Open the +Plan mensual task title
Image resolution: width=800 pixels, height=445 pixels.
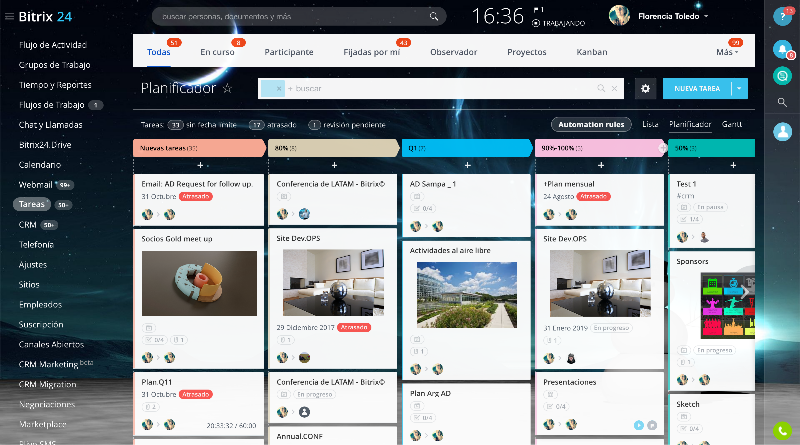[x=569, y=184]
